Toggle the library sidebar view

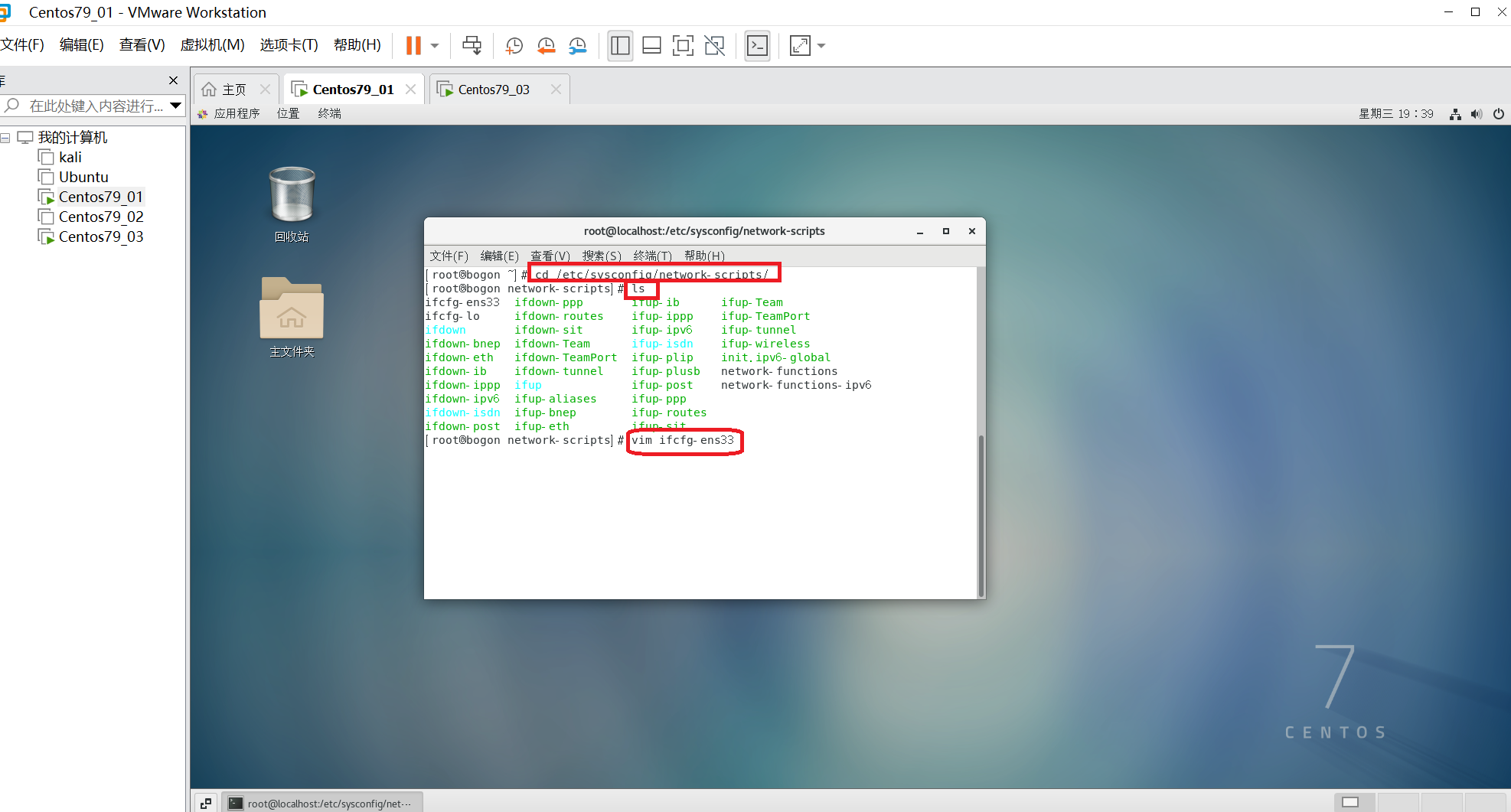[620, 46]
